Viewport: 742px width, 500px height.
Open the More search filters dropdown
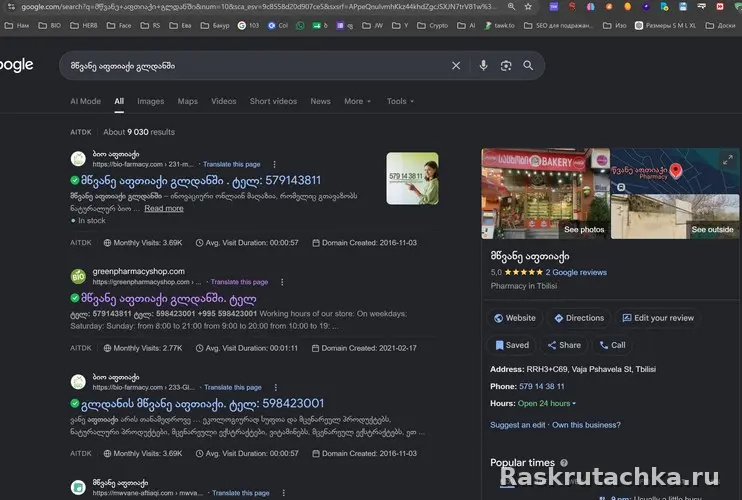(x=357, y=101)
